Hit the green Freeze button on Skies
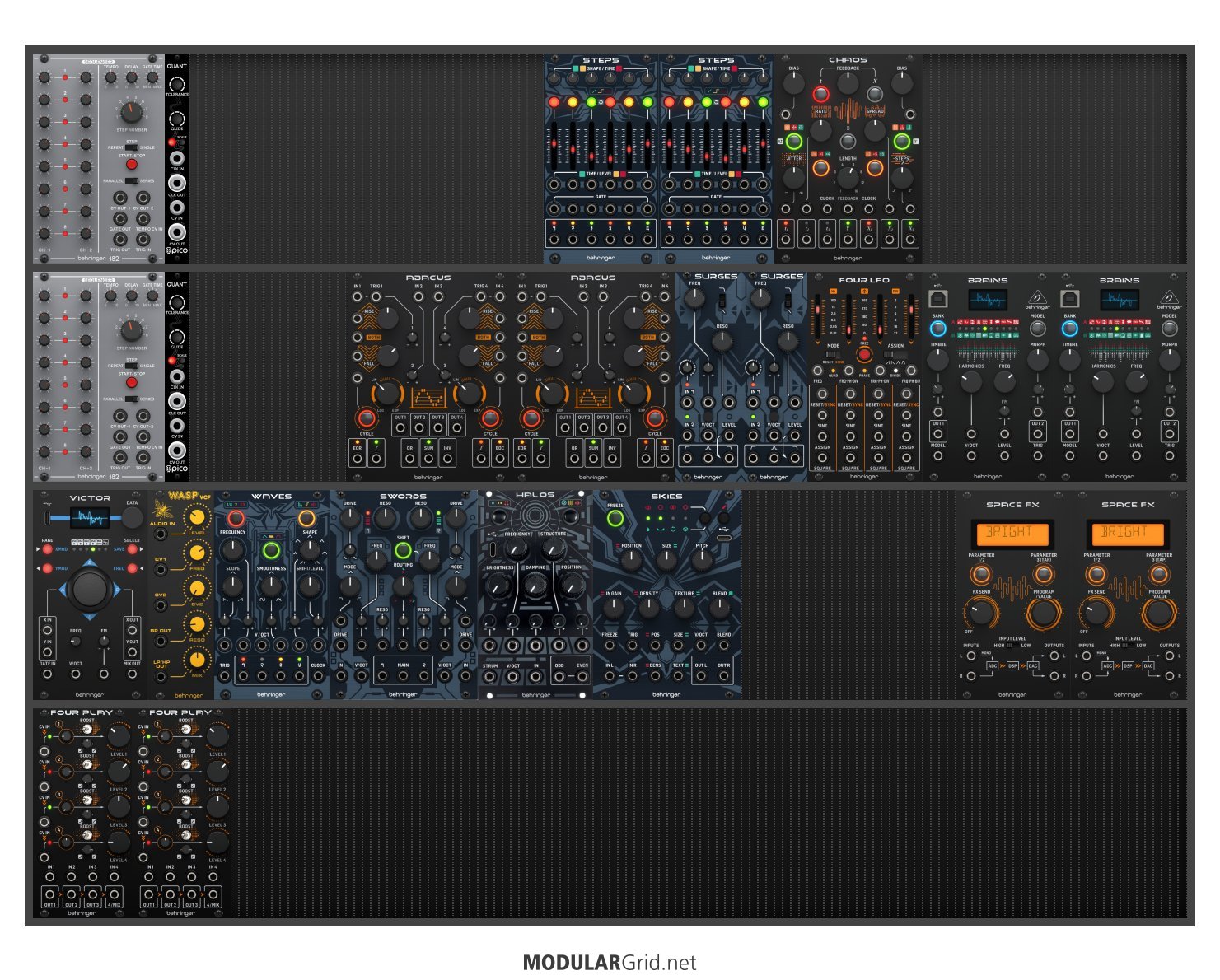Viewport: 1220px width, 980px height. coord(615,519)
